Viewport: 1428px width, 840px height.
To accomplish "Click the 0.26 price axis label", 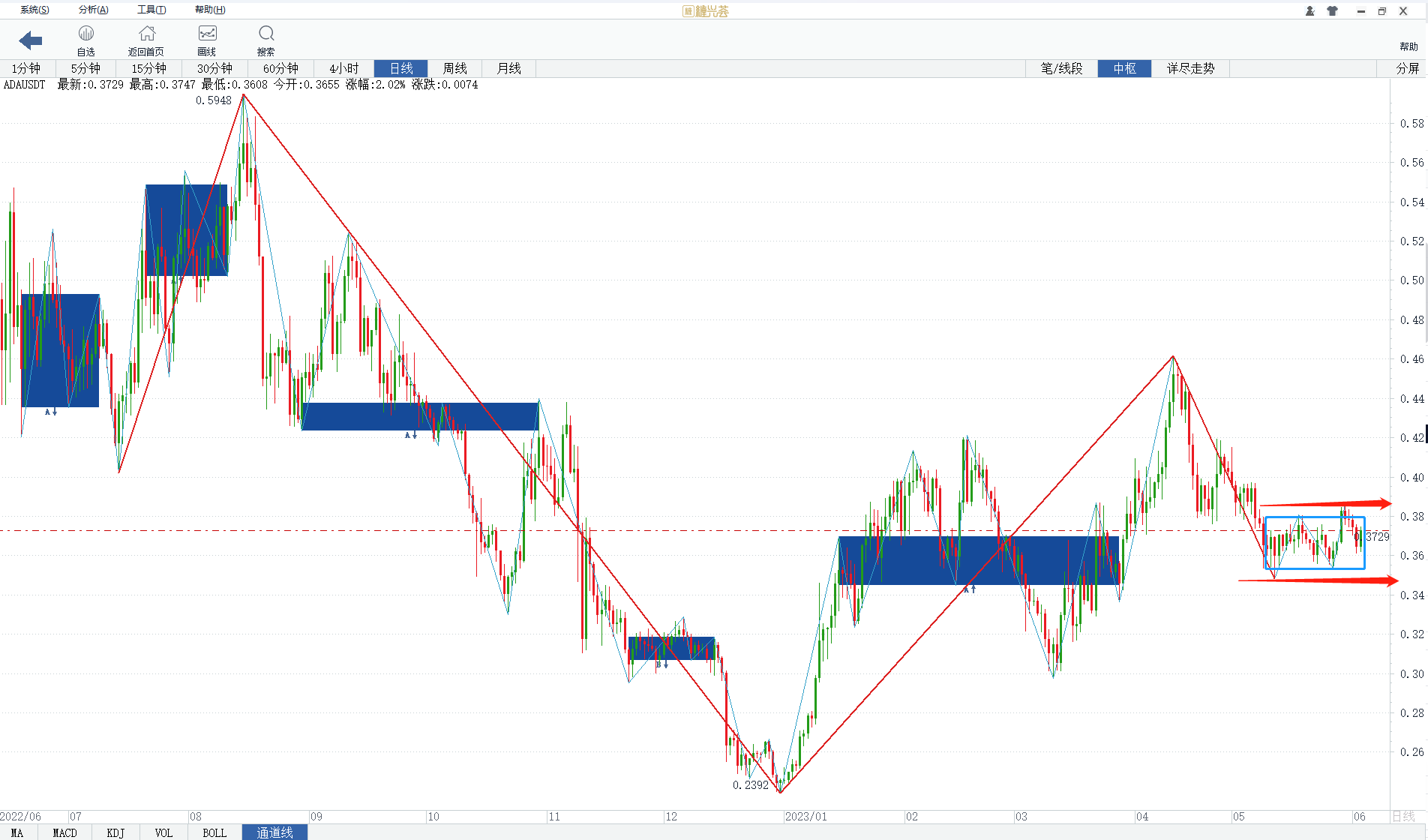I will tap(1411, 752).
